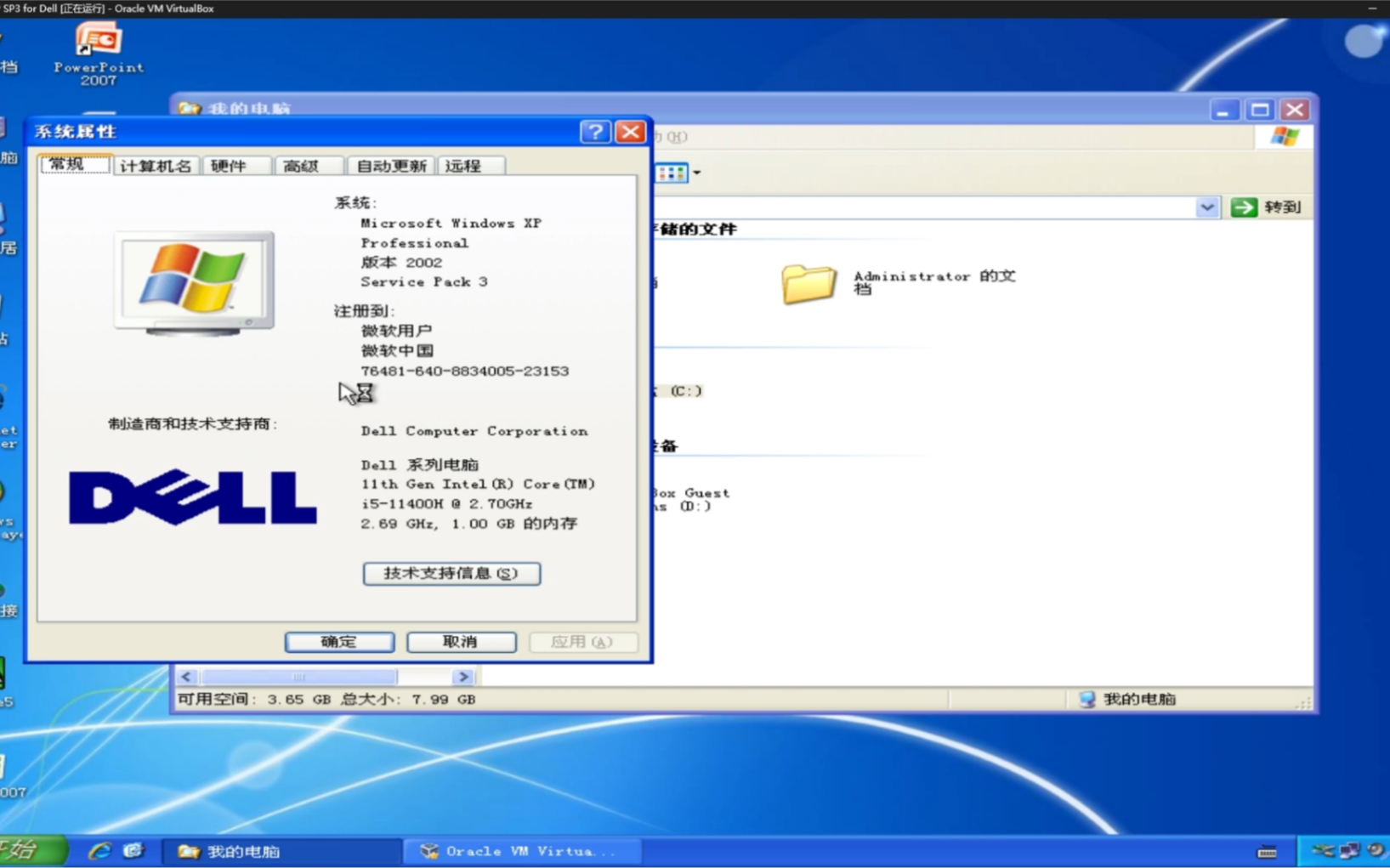1390x868 pixels.
Task: Click the 我的电脑 icon in status bar
Action: click(1086, 699)
